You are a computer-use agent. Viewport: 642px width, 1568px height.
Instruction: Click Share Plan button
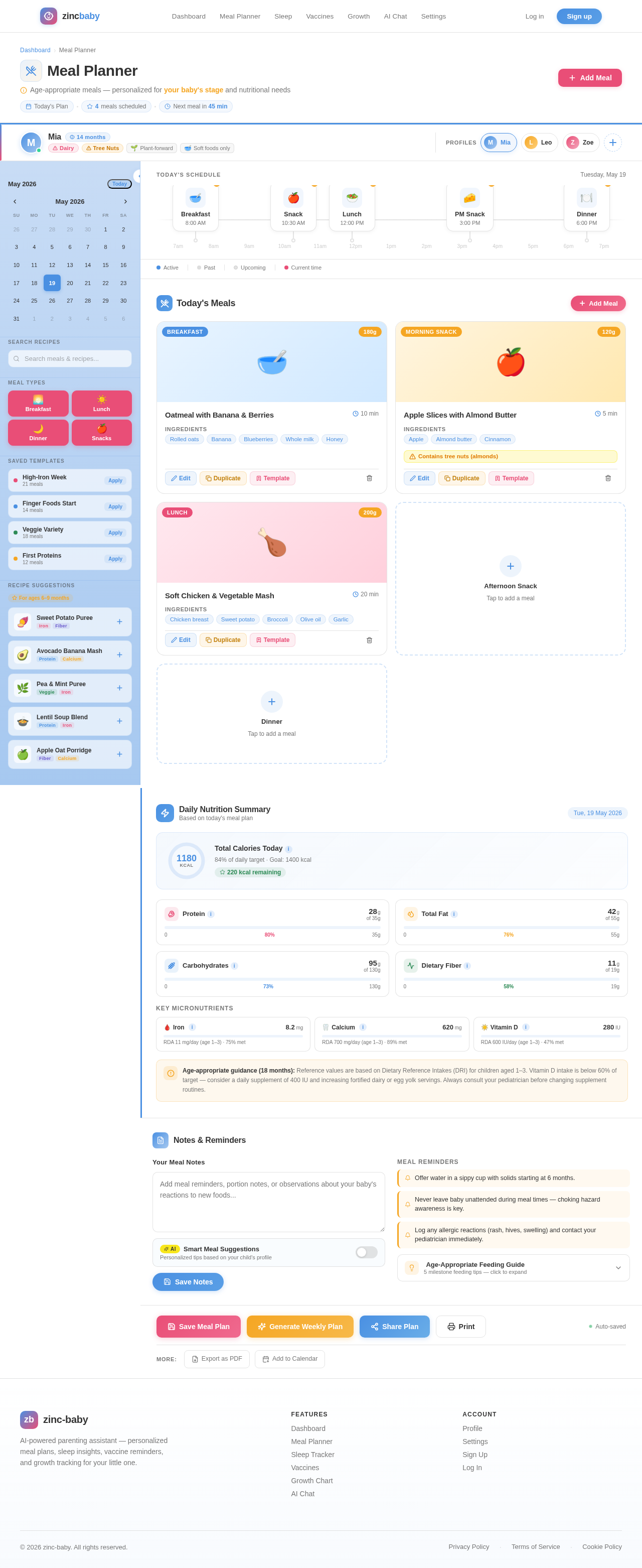pos(394,1327)
